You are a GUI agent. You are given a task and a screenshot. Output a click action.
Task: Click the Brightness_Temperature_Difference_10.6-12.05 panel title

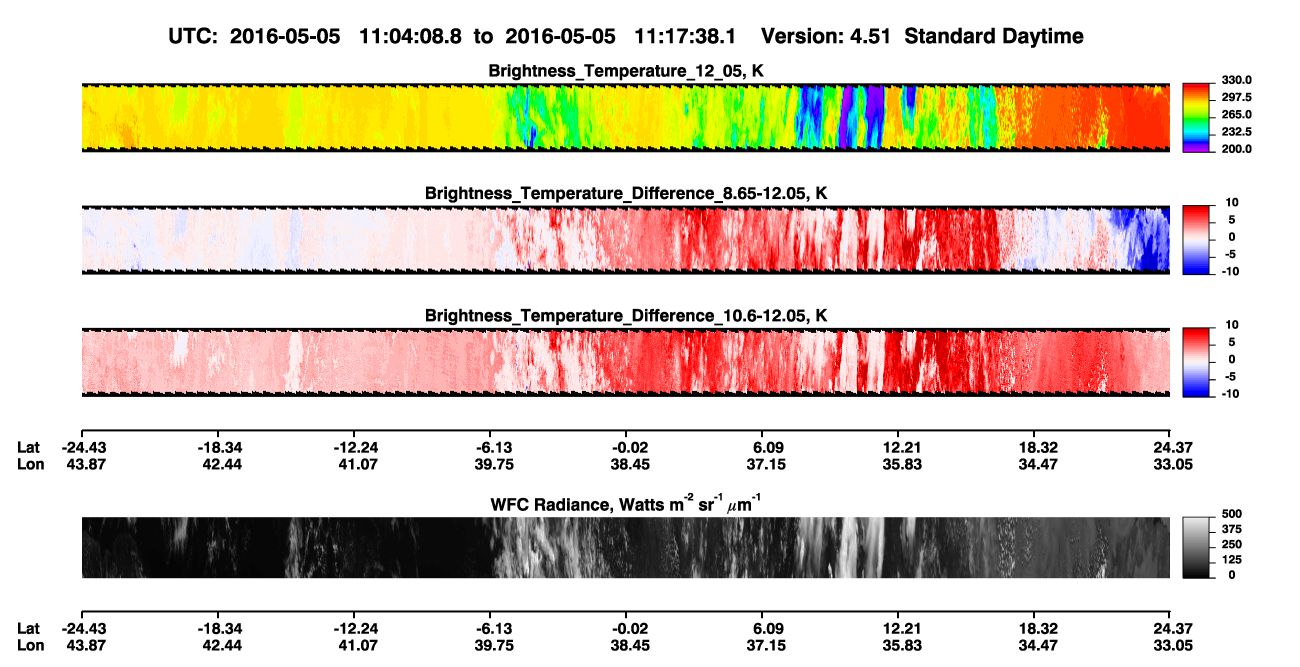pos(626,316)
